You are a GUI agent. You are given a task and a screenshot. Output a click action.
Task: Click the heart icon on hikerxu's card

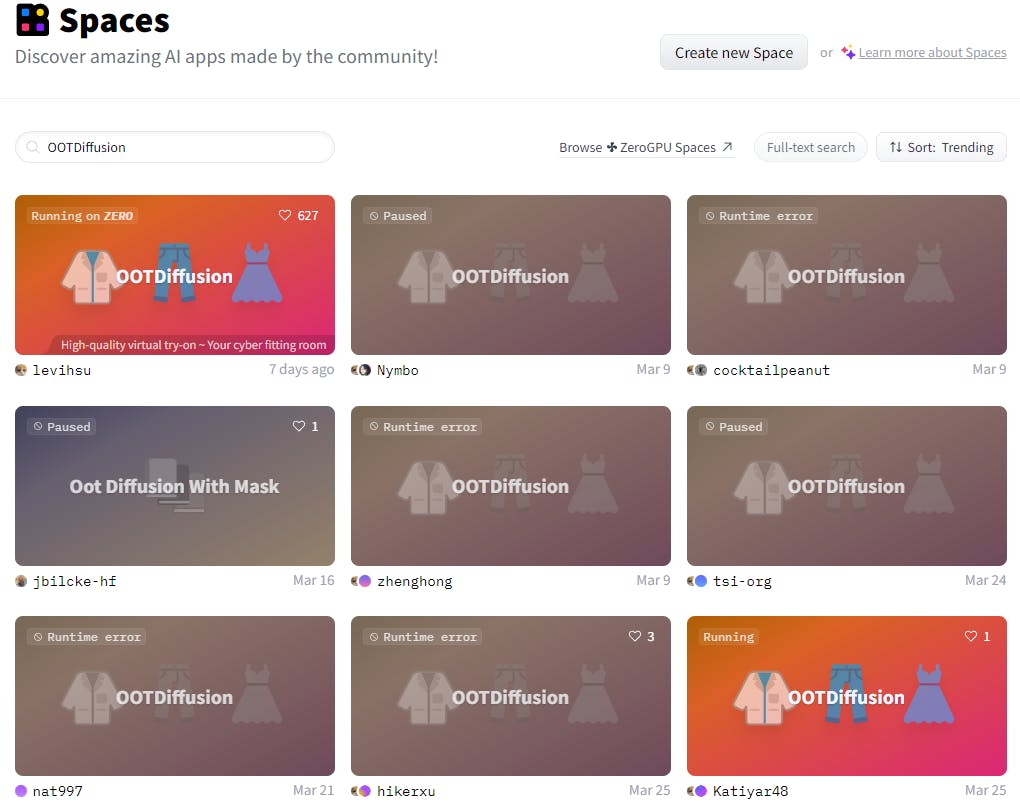[x=635, y=636]
